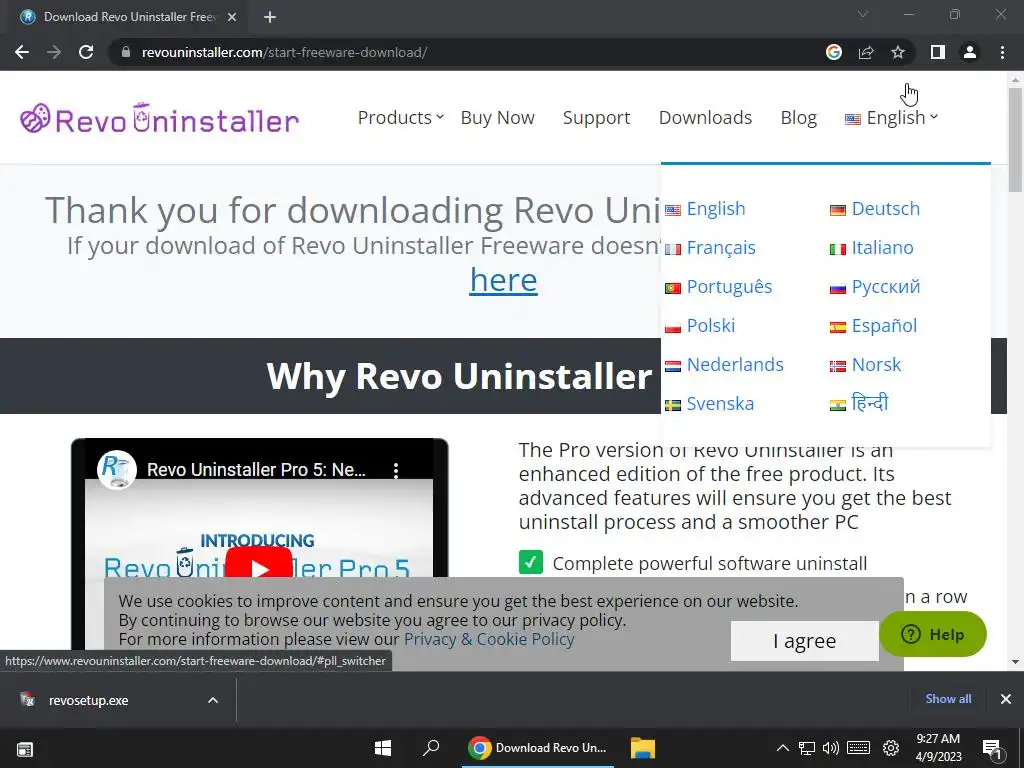Open the touch keyboard icon in tray

[859, 748]
